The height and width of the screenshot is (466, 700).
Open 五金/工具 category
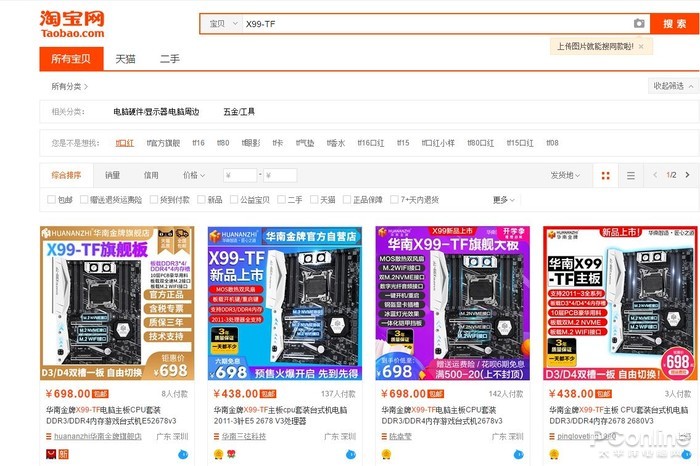[239, 112]
